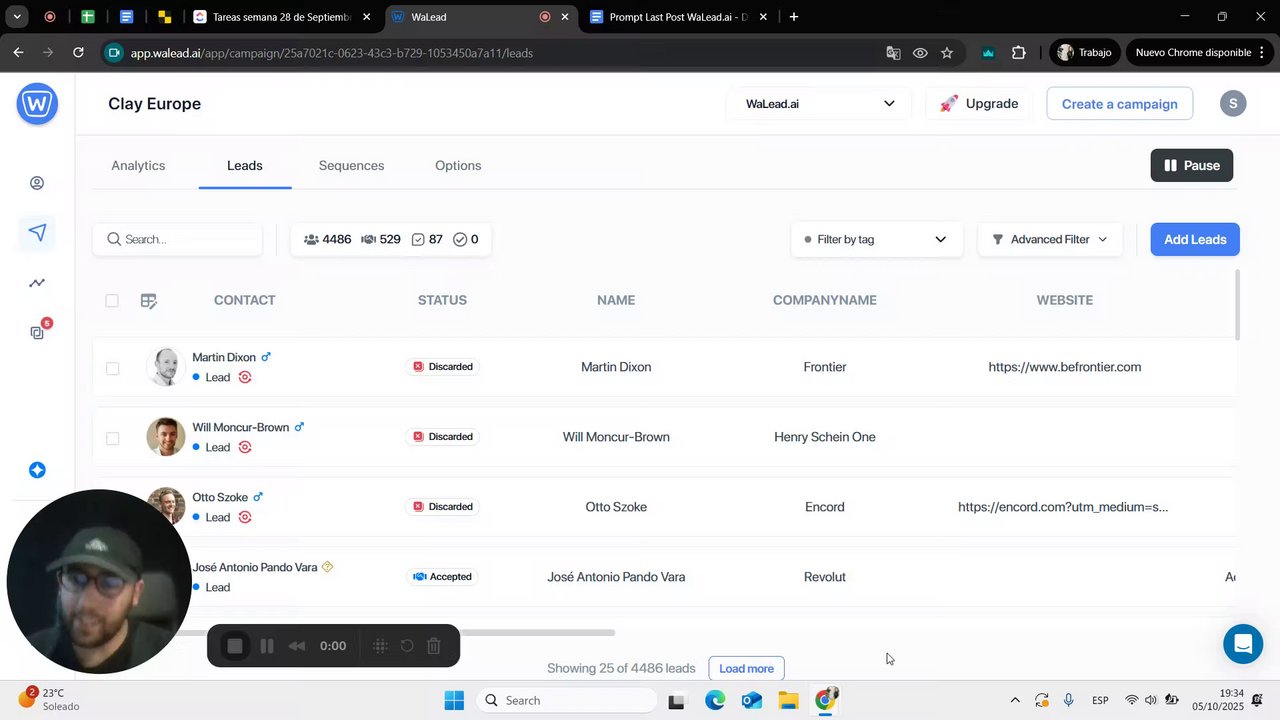Click Otto Szoke's Discarded status
Viewport: 1280px width, 720px height.
[x=442, y=507]
